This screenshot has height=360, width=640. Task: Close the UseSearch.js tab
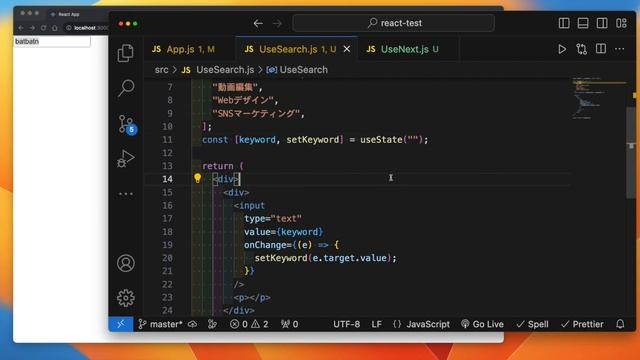click(x=347, y=49)
